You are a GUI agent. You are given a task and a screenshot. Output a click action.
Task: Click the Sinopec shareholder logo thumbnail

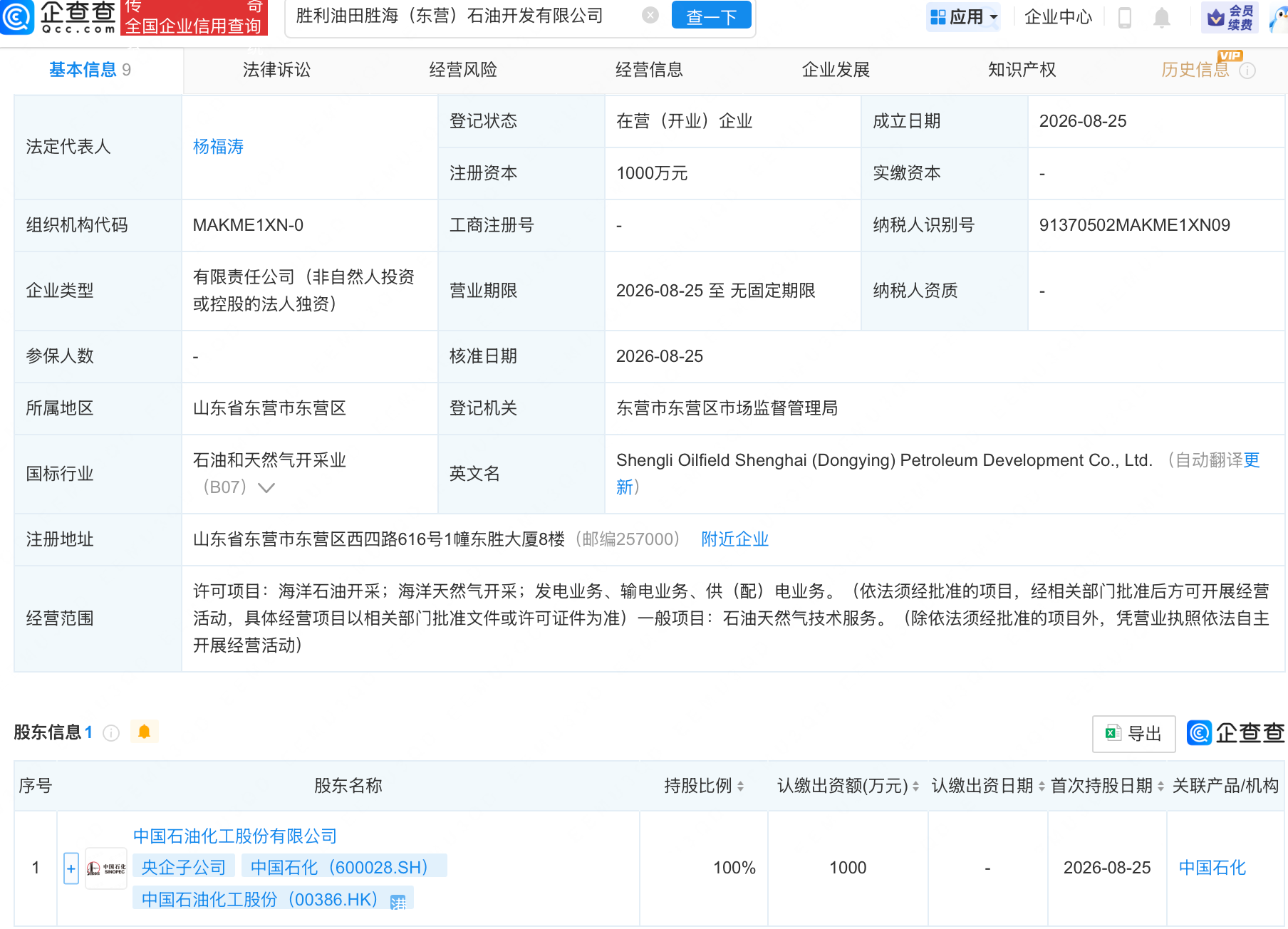point(106,868)
